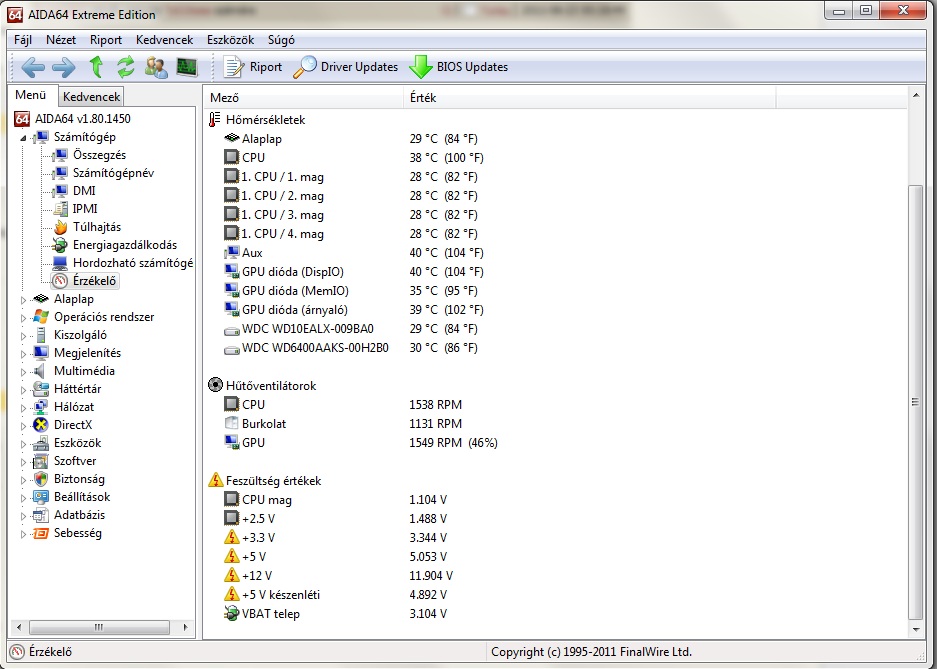
Task: Select the AIDA64 v1.80.1450 root node
Action: [72, 118]
